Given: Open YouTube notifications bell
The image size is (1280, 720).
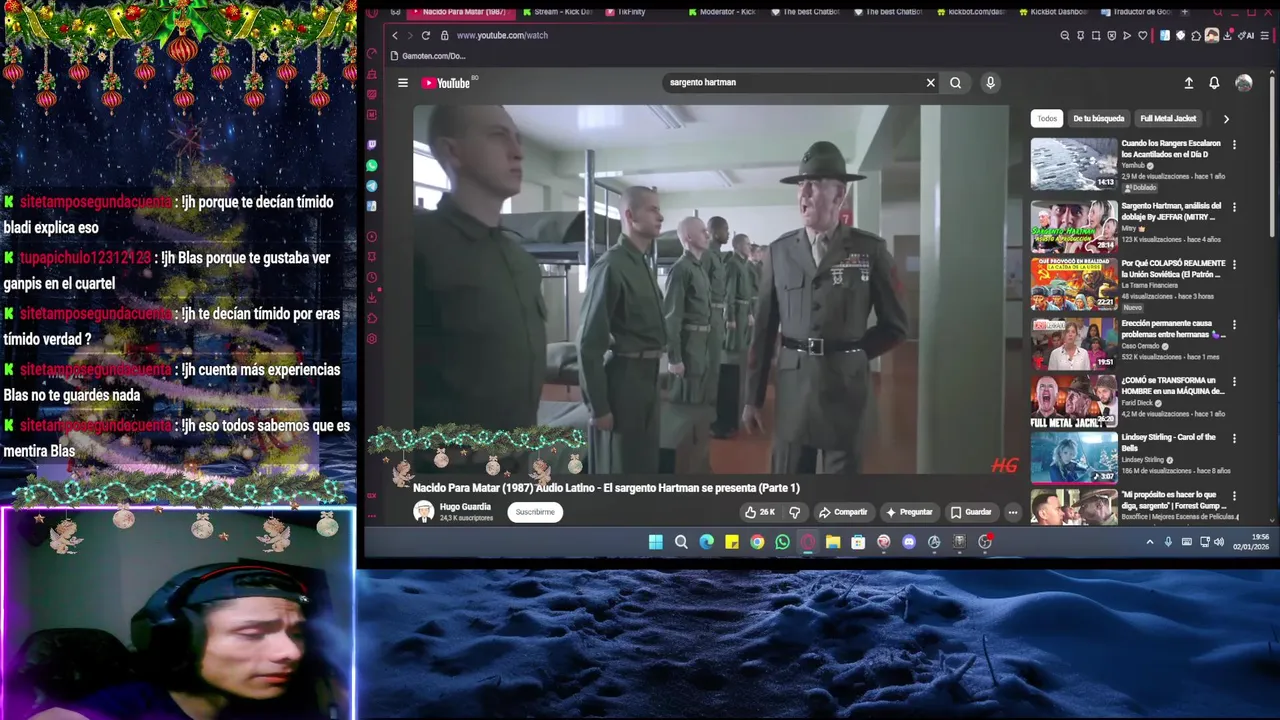Looking at the screenshot, I should 1214,83.
